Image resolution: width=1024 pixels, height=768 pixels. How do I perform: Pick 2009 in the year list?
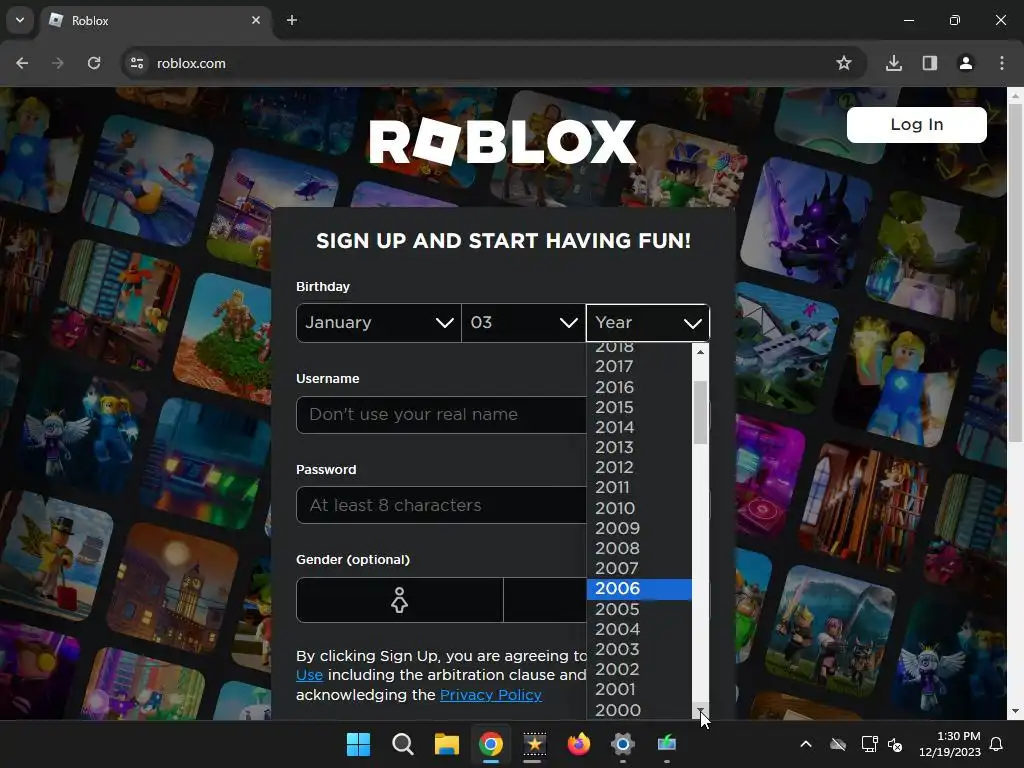point(639,528)
